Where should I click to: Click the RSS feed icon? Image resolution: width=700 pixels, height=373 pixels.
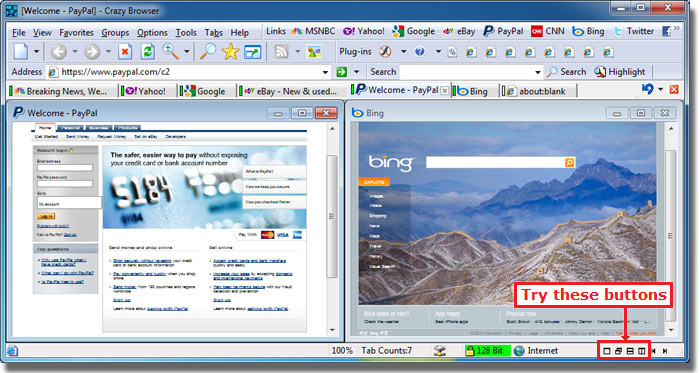click(x=281, y=52)
